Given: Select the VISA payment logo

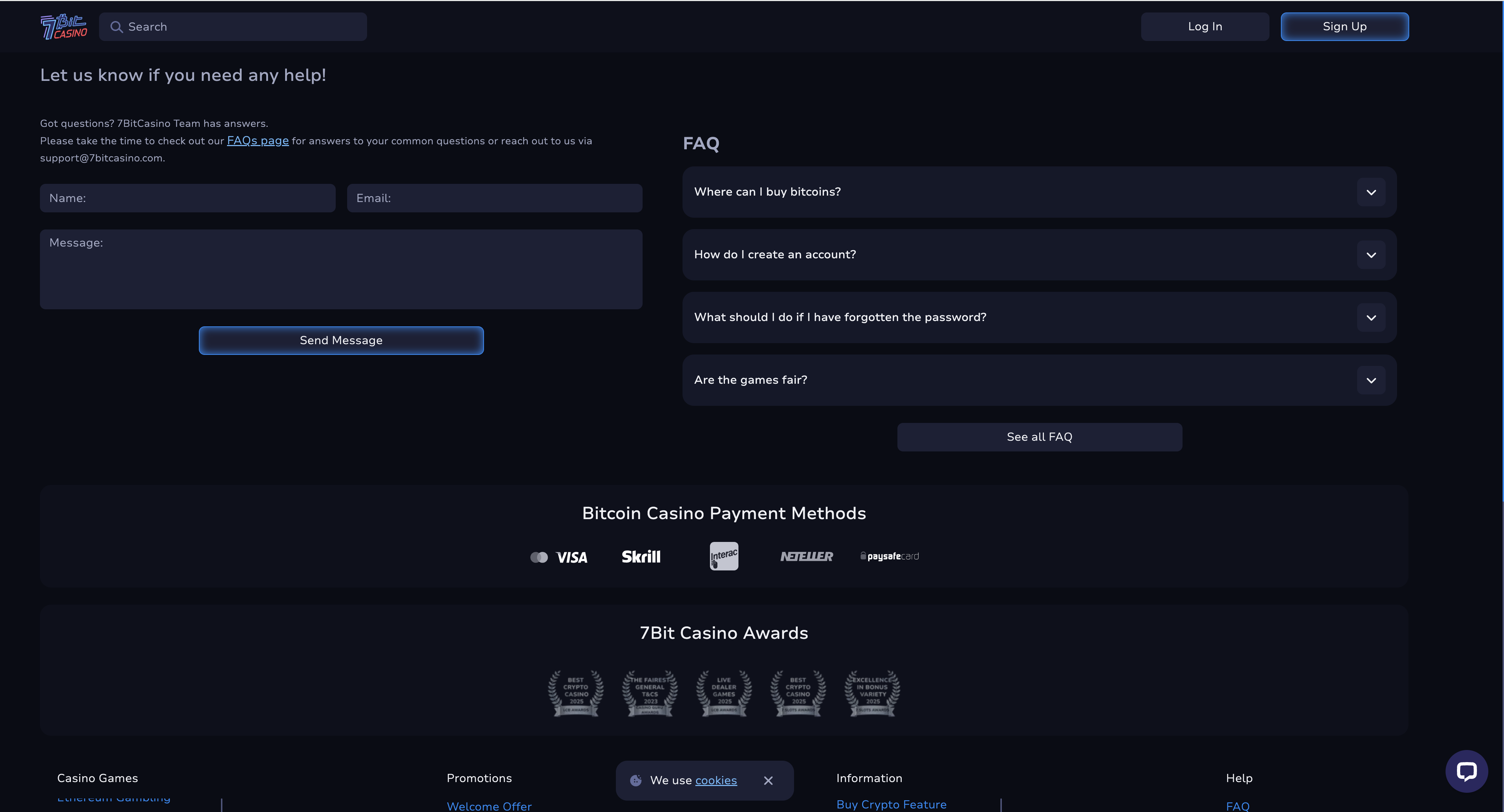Looking at the screenshot, I should coord(572,558).
